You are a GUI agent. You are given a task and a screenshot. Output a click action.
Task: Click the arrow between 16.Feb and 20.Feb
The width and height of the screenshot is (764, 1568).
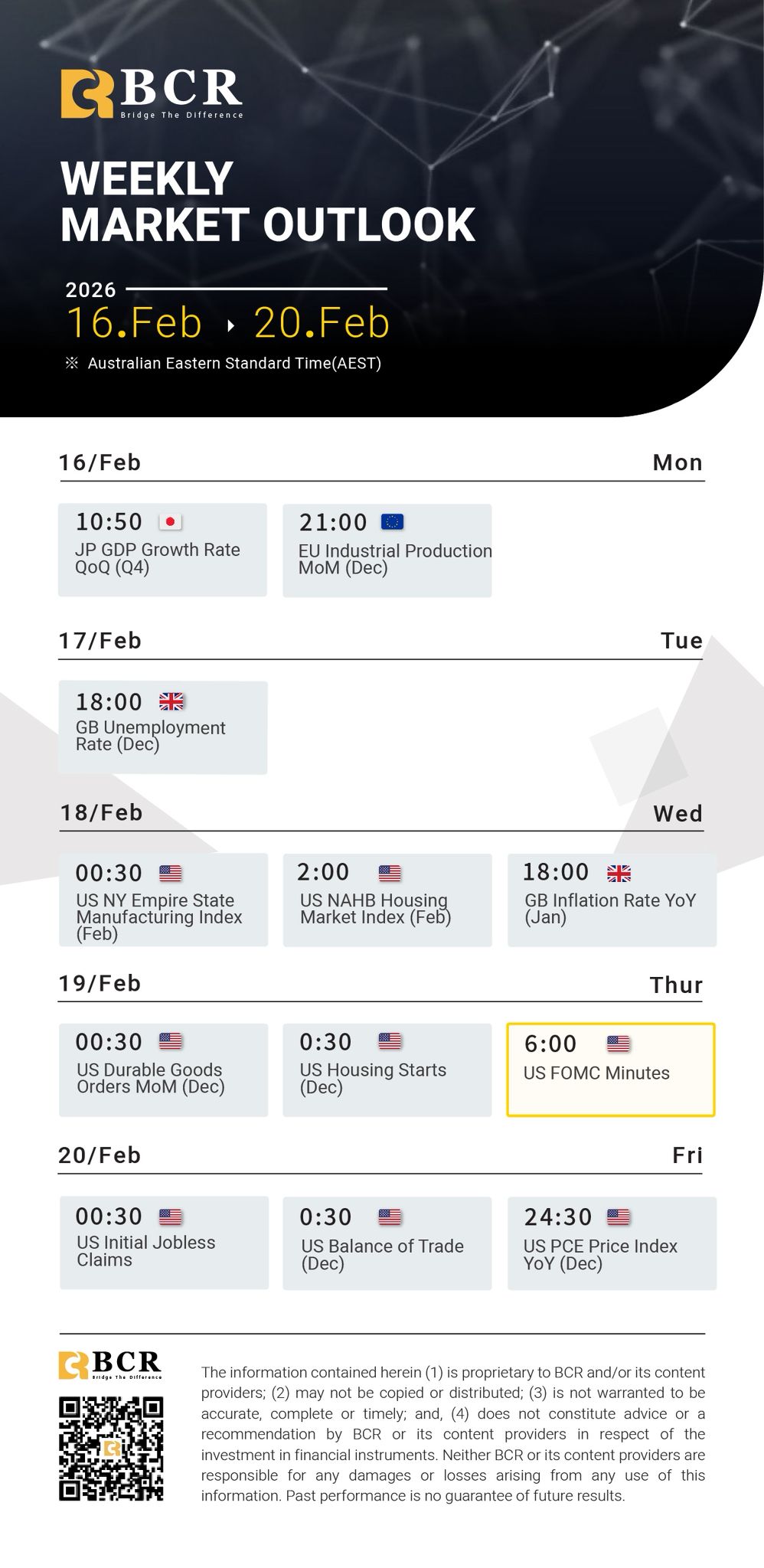pyautogui.click(x=230, y=325)
